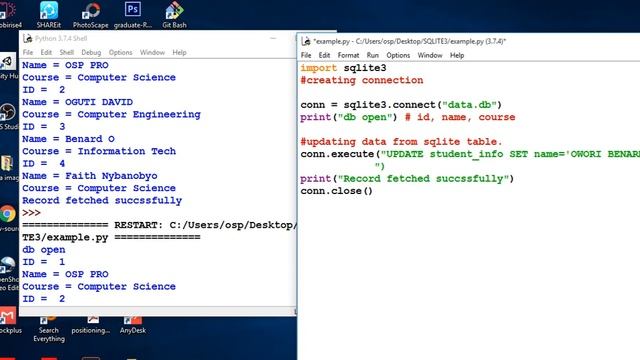Image resolution: width=640 pixels, height=360 pixels.
Task: Open positioning PDF desktop file
Action: (x=91, y=325)
